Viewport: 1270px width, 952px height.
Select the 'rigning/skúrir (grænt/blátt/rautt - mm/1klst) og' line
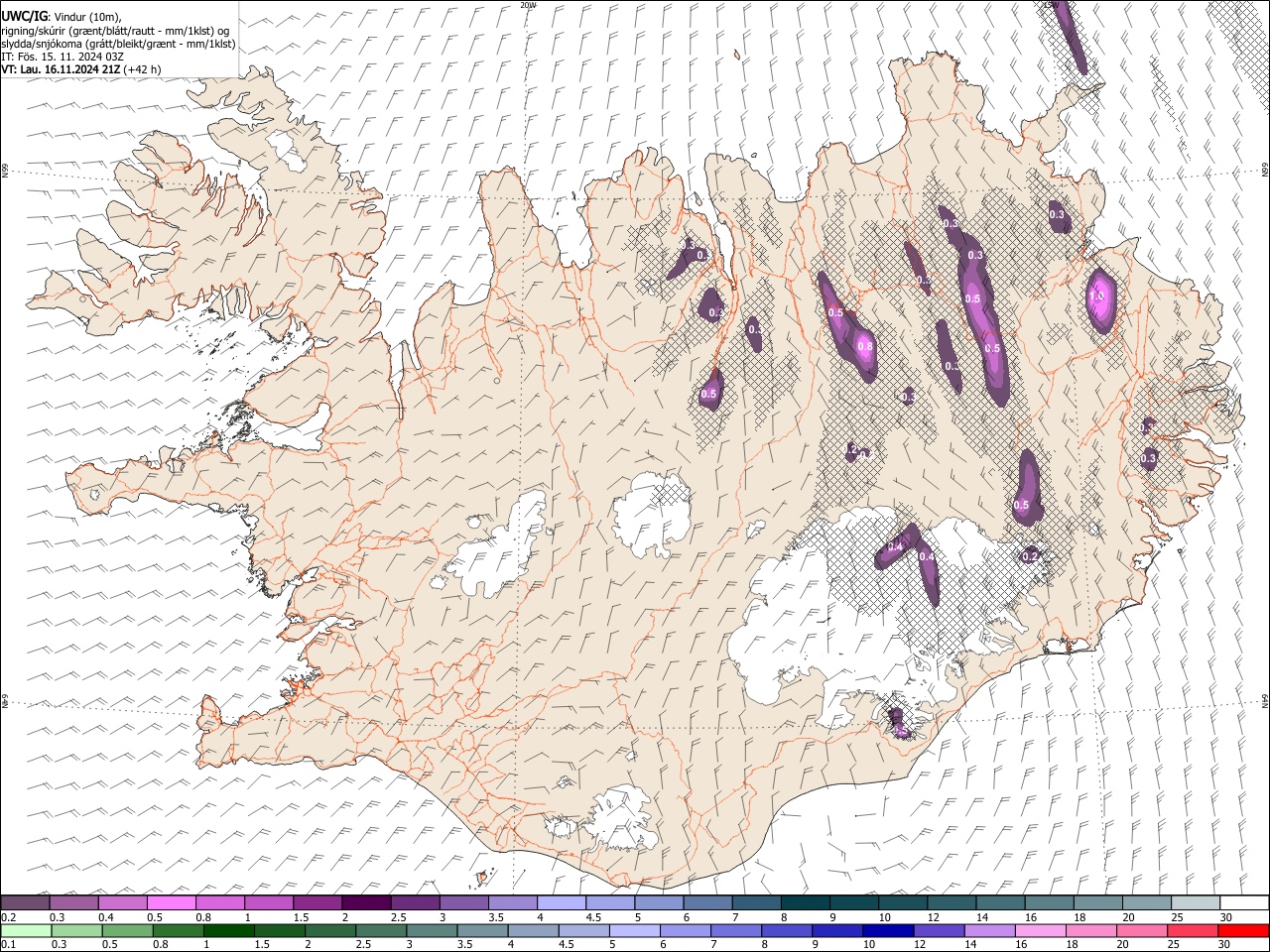[115, 31]
